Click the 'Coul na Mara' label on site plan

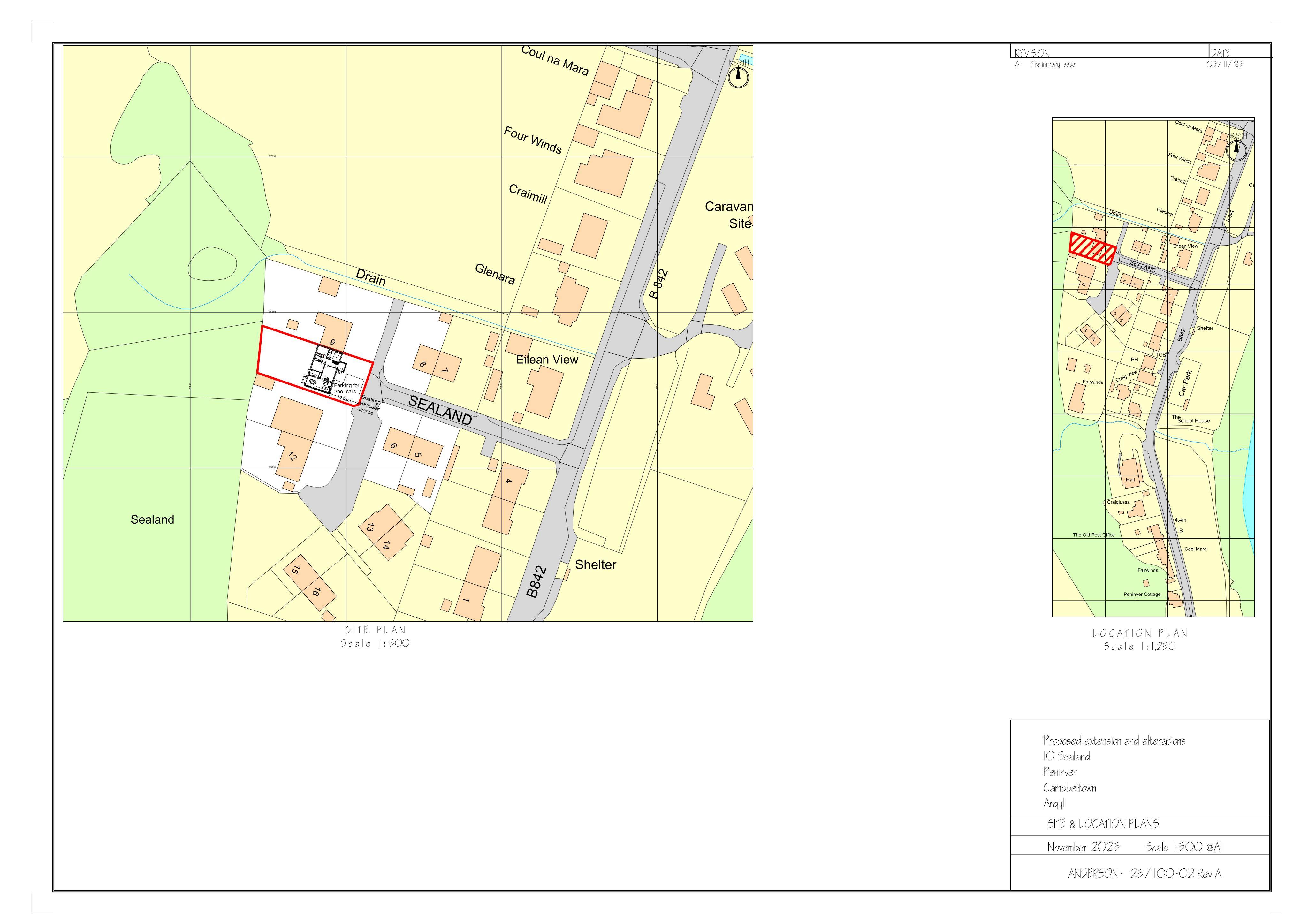(x=555, y=60)
